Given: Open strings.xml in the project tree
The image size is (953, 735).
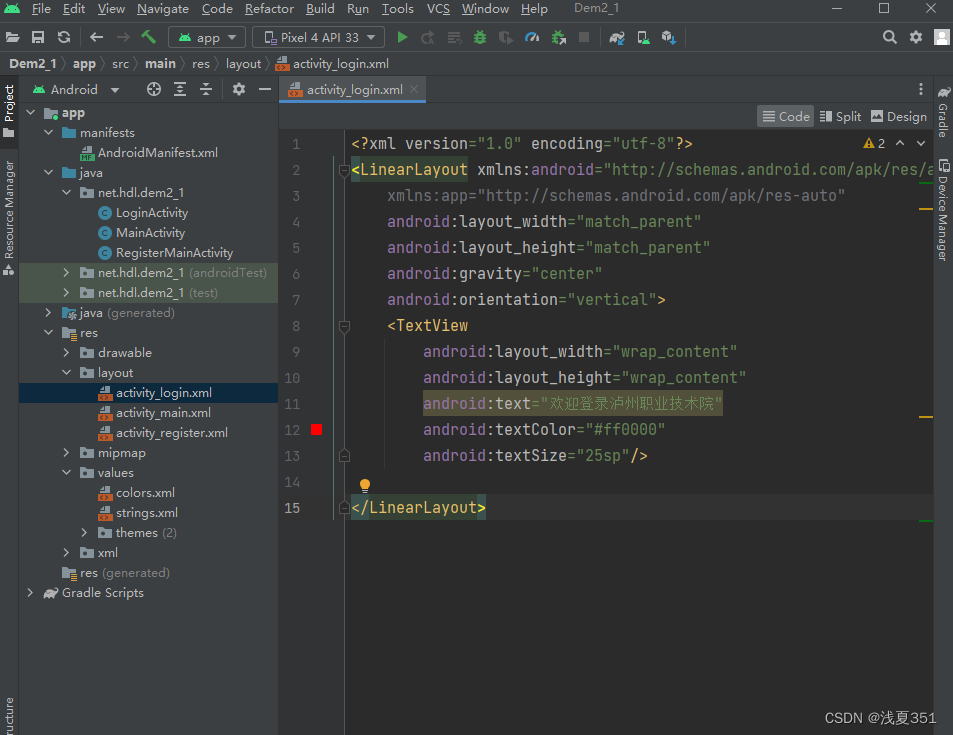Looking at the screenshot, I should pyautogui.click(x=146, y=513).
